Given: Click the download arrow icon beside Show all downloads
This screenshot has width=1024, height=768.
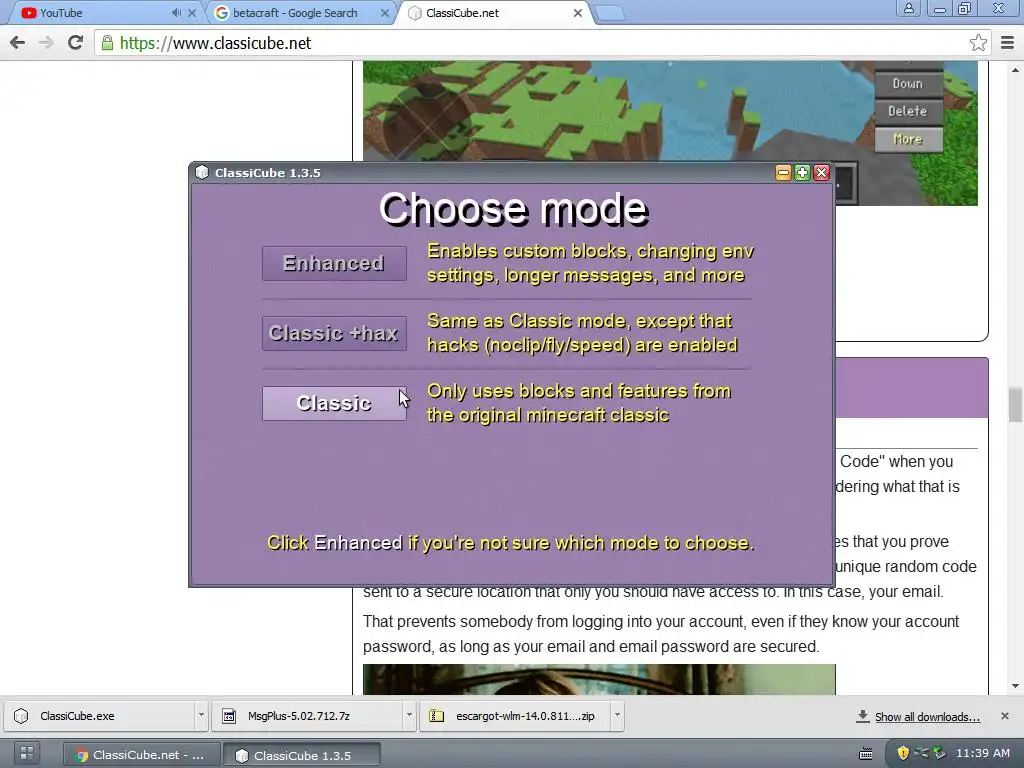Looking at the screenshot, I should coord(863,716).
